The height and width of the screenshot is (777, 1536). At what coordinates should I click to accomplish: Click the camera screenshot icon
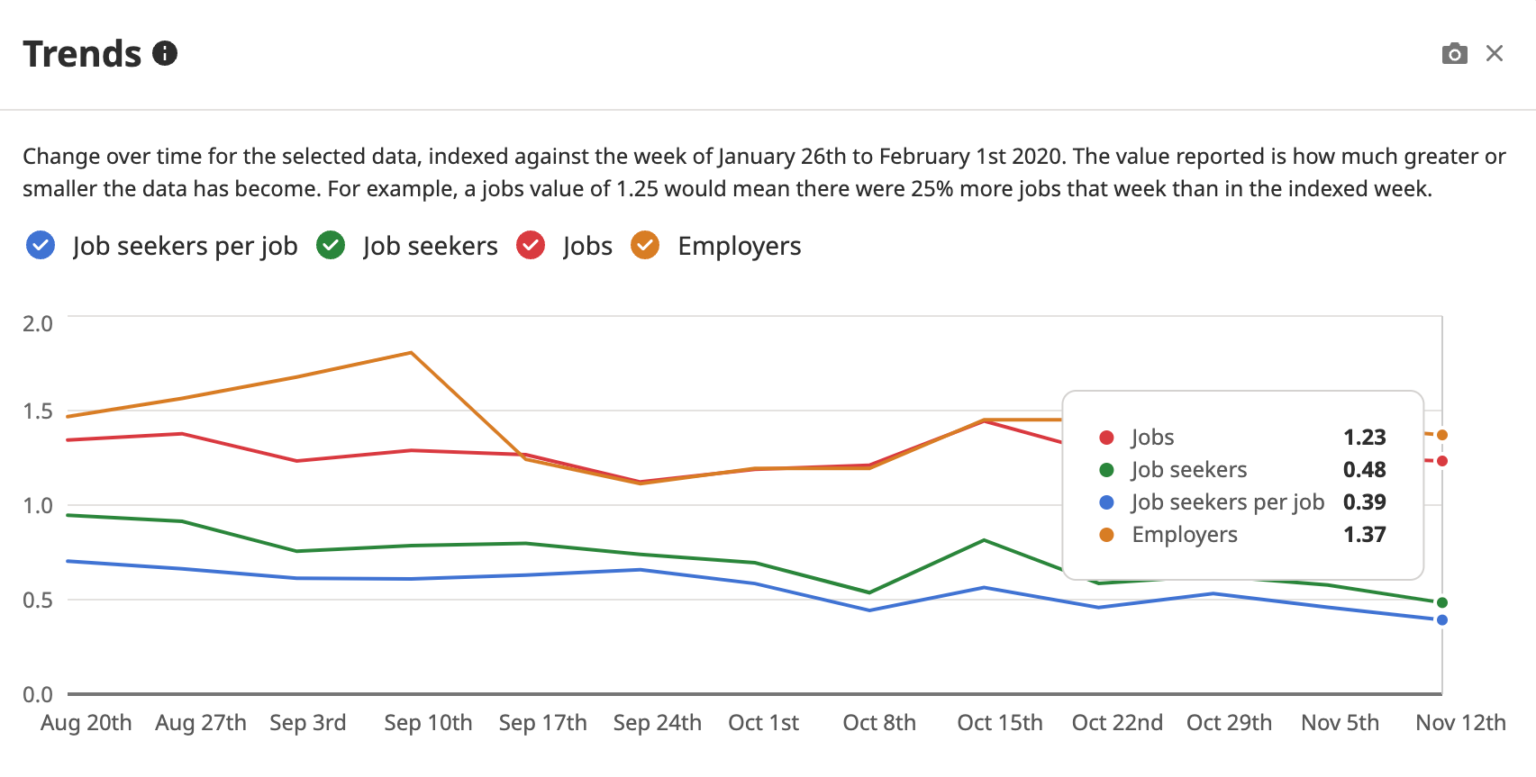point(1455,53)
